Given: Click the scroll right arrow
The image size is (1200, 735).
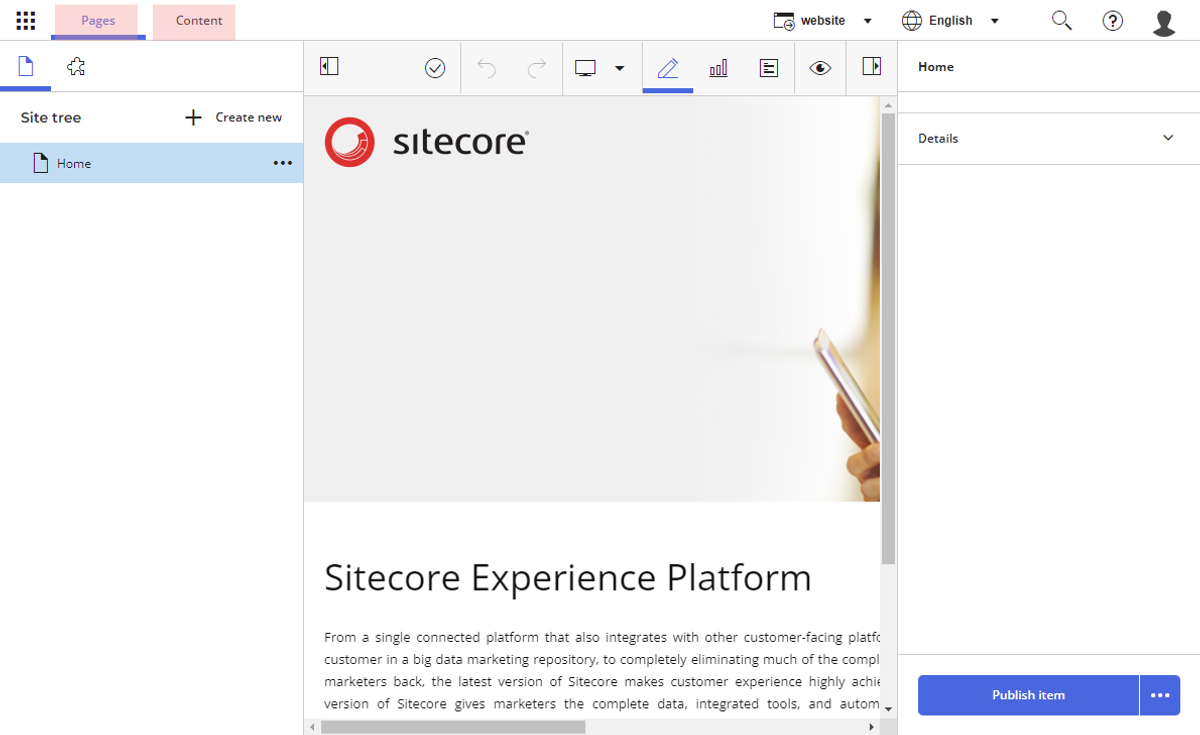Looking at the screenshot, I should tap(872, 727).
